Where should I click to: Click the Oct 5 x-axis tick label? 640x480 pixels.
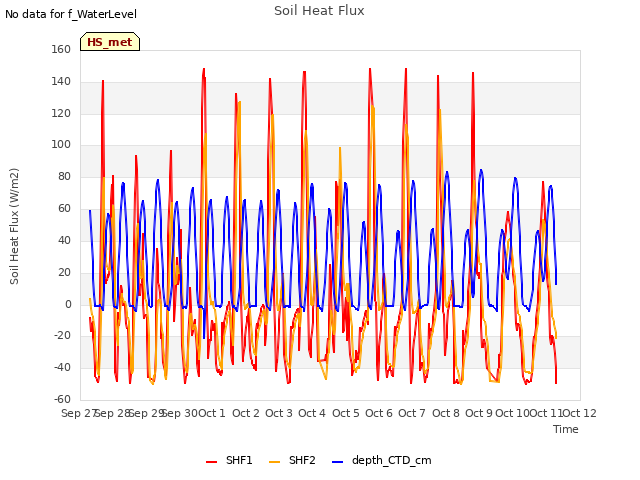[x=346, y=413]
